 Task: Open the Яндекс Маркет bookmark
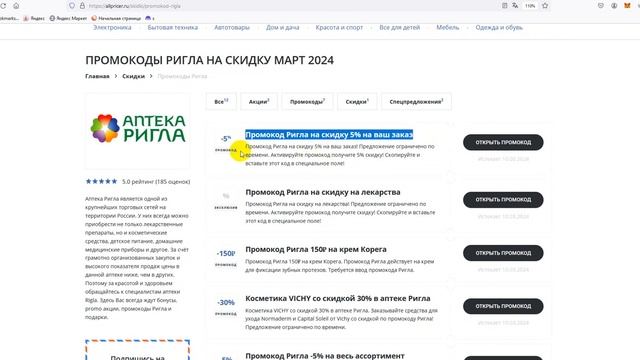pyautogui.click(x=68, y=18)
